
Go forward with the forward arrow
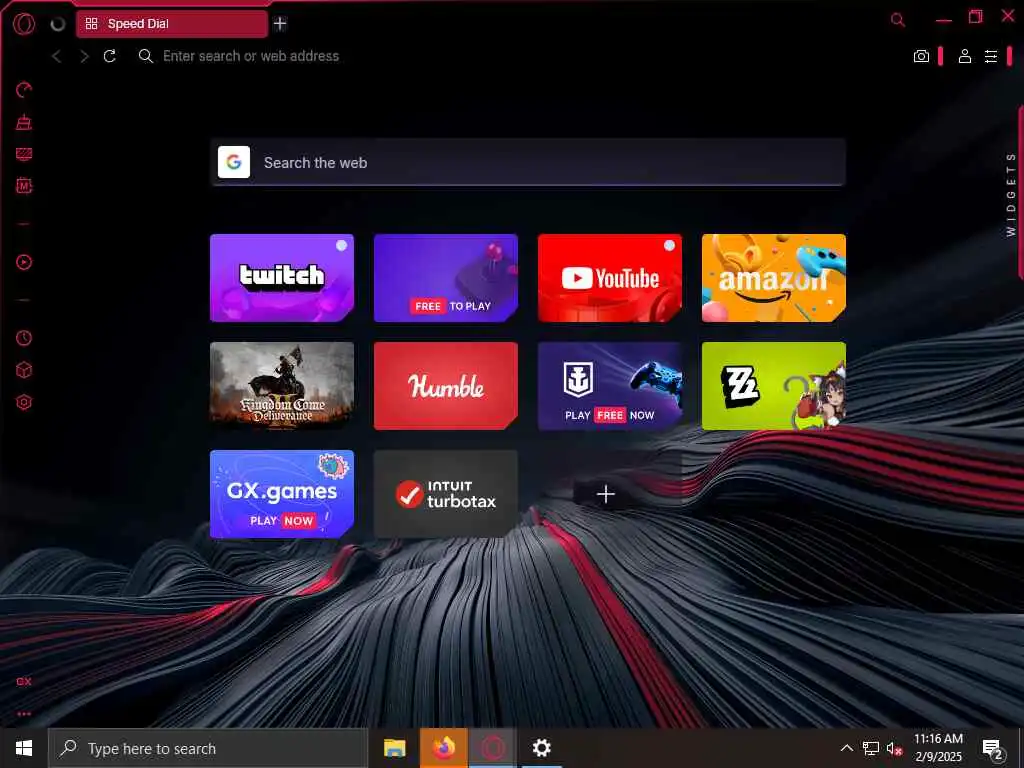point(84,56)
